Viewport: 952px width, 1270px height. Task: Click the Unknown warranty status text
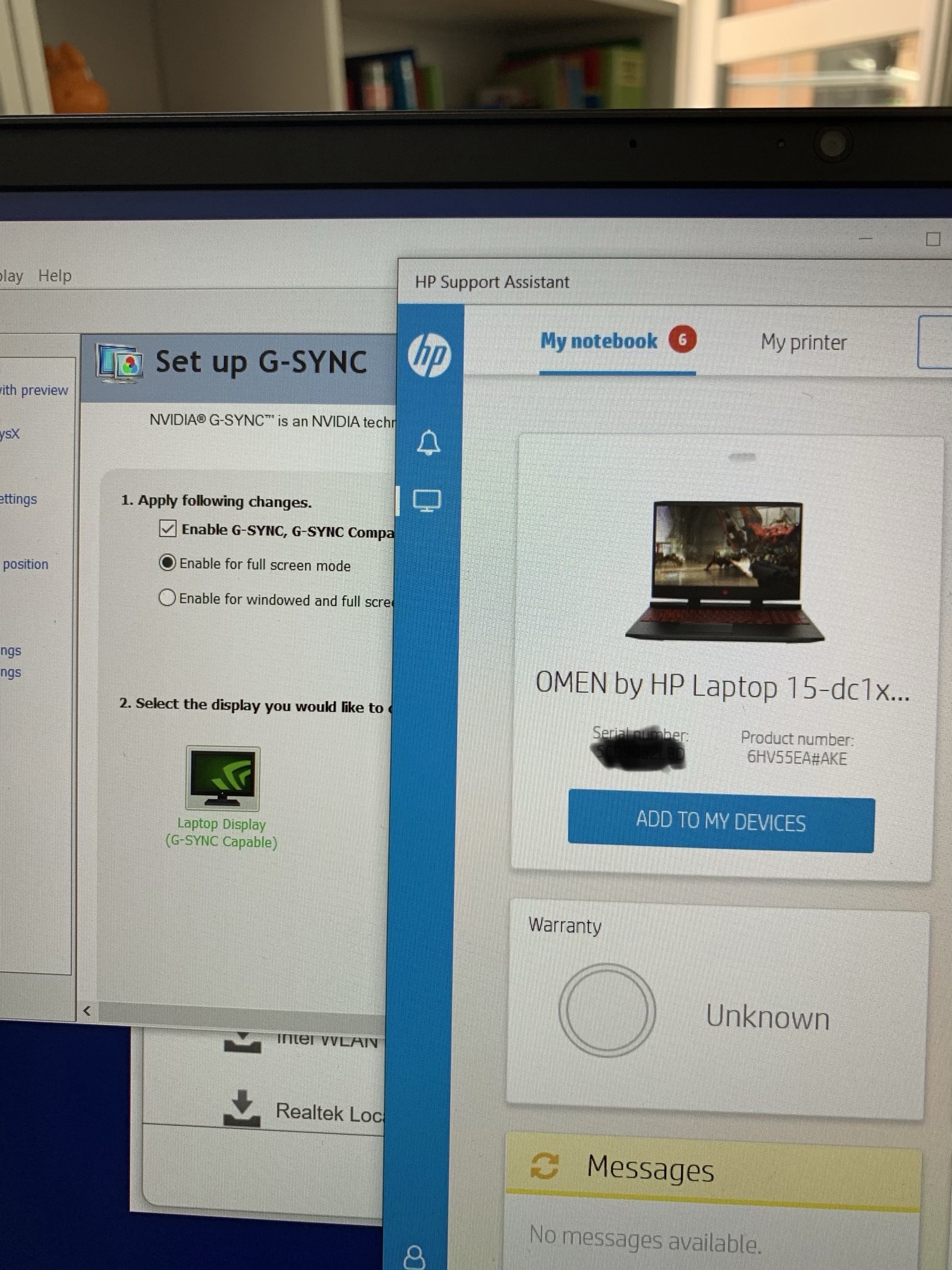[x=768, y=1017]
